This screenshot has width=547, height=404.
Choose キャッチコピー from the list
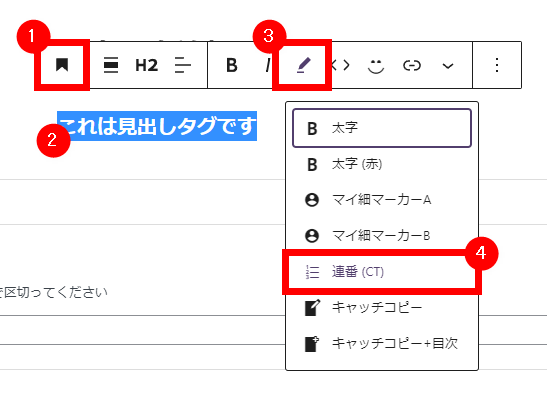click(382, 308)
